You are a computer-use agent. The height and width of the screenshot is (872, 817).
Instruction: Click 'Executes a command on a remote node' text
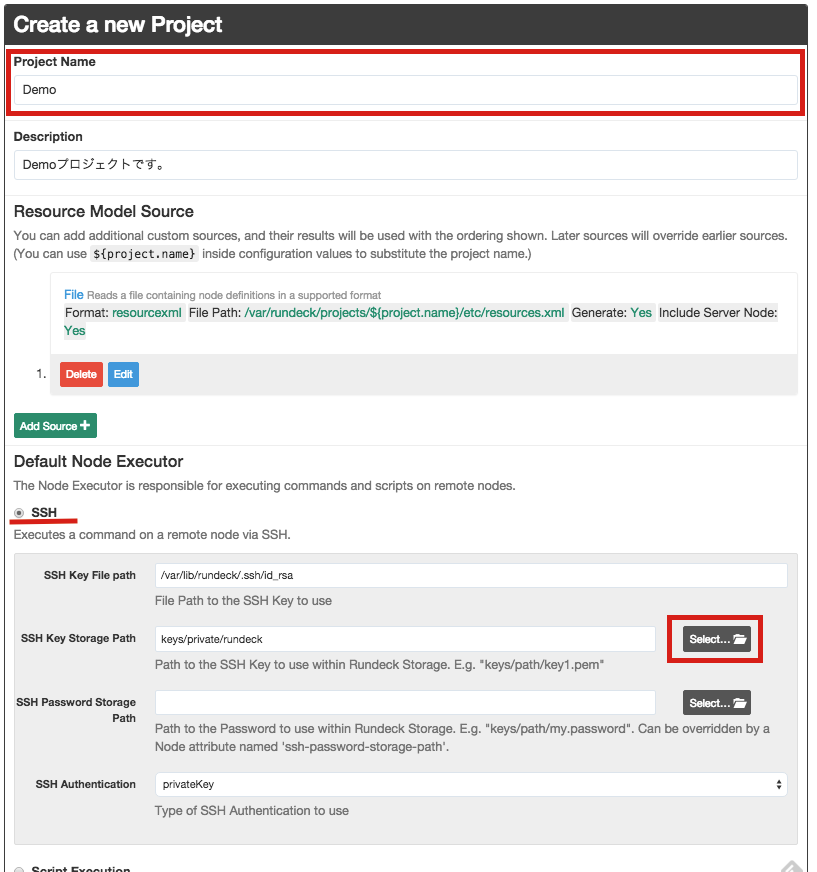[x=152, y=534]
